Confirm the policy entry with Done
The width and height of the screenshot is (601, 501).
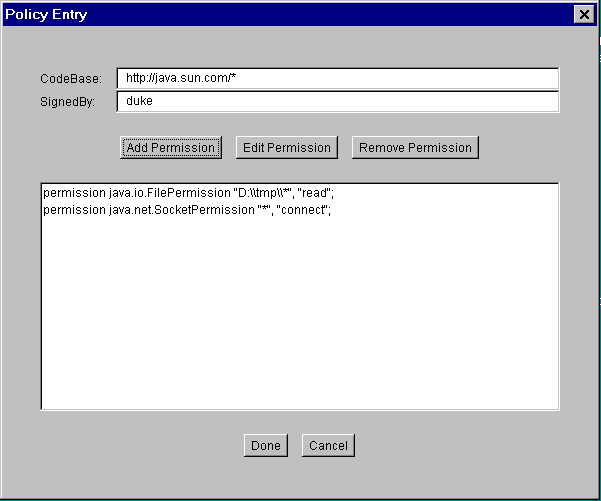click(266, 446)
